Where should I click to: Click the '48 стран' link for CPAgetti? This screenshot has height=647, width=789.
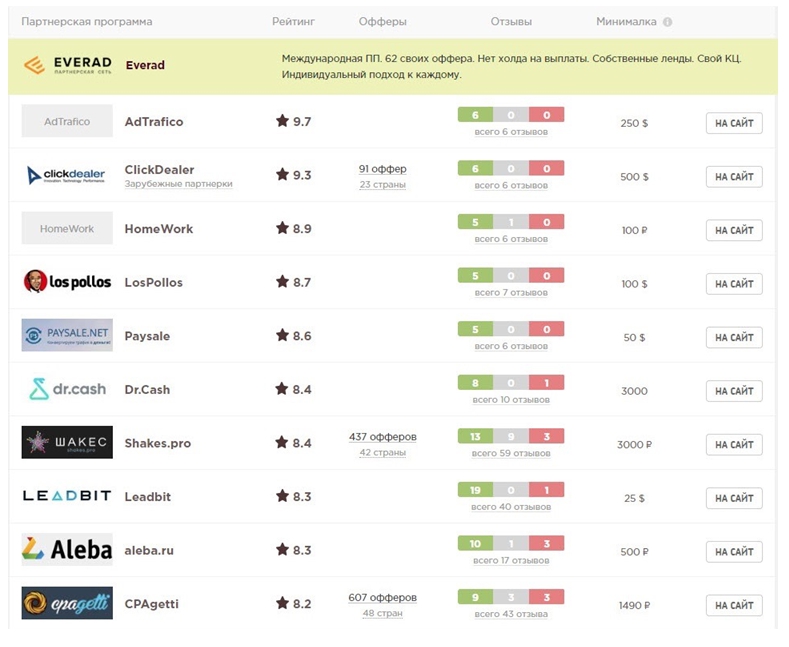point(383,613)
